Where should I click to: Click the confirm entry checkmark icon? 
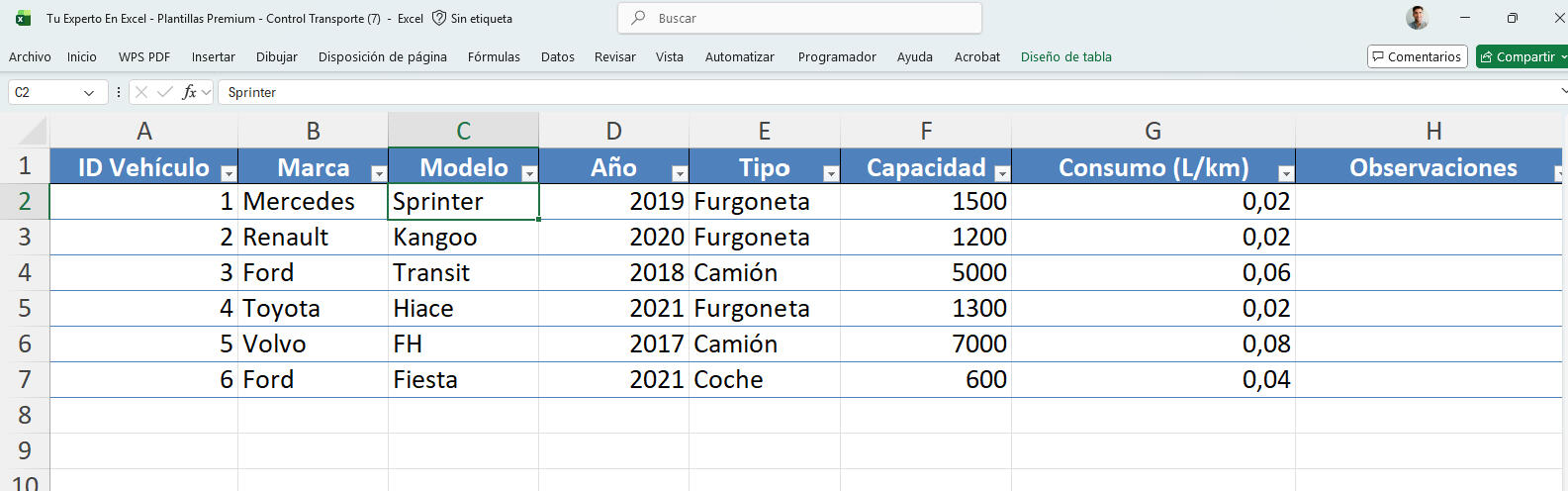tap(165, 92)
